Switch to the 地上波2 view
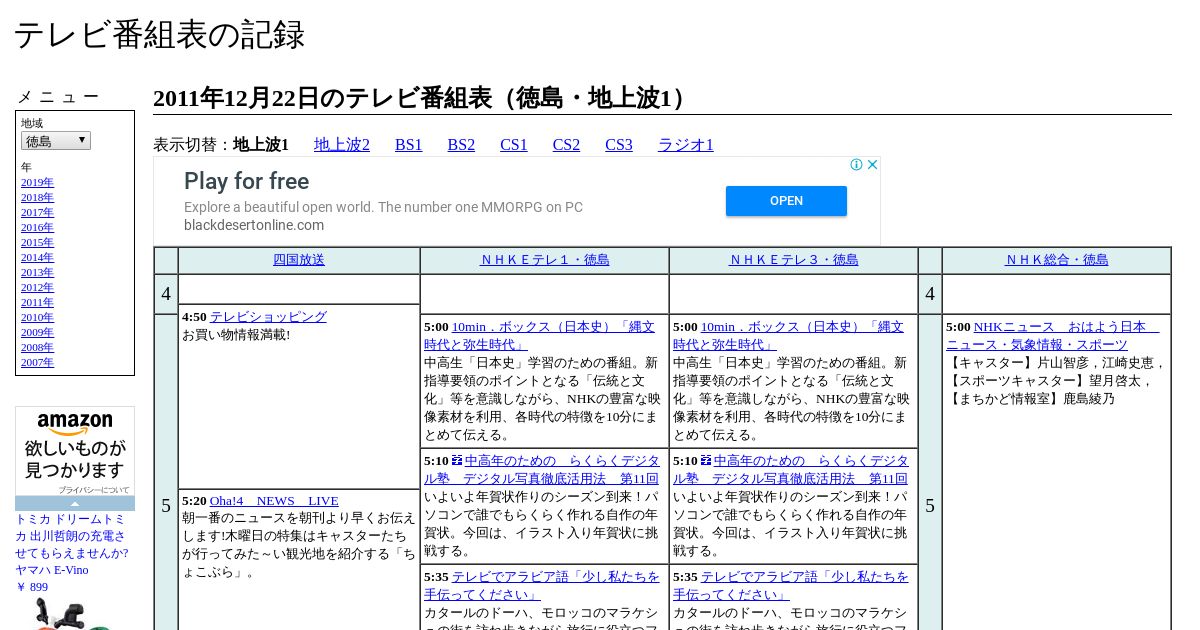 [x=342, y=145]
